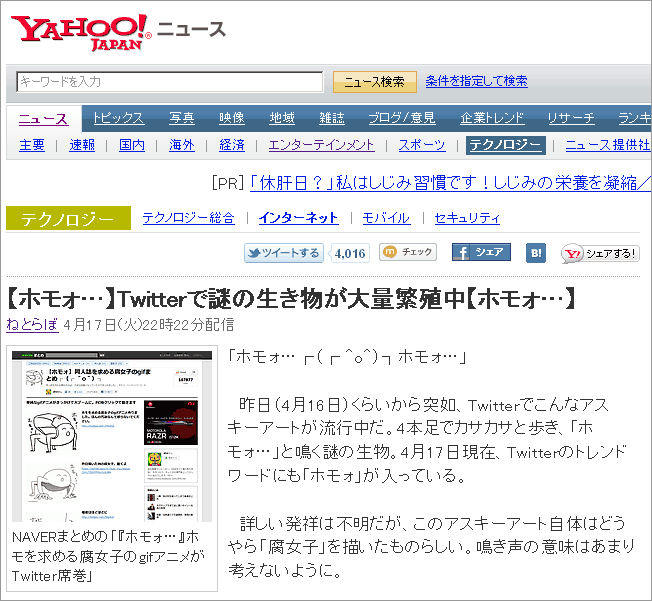Click the keyword search input field

[170, 82]
